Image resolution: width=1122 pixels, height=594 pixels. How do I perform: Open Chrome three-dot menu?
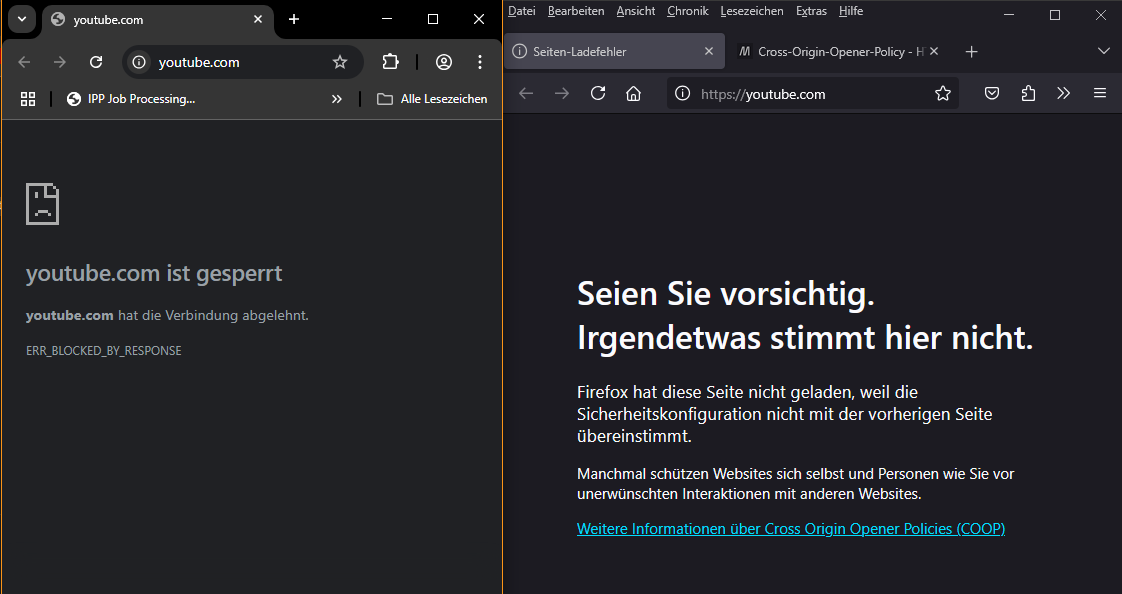pyautogui.click(x=480, y=62)
